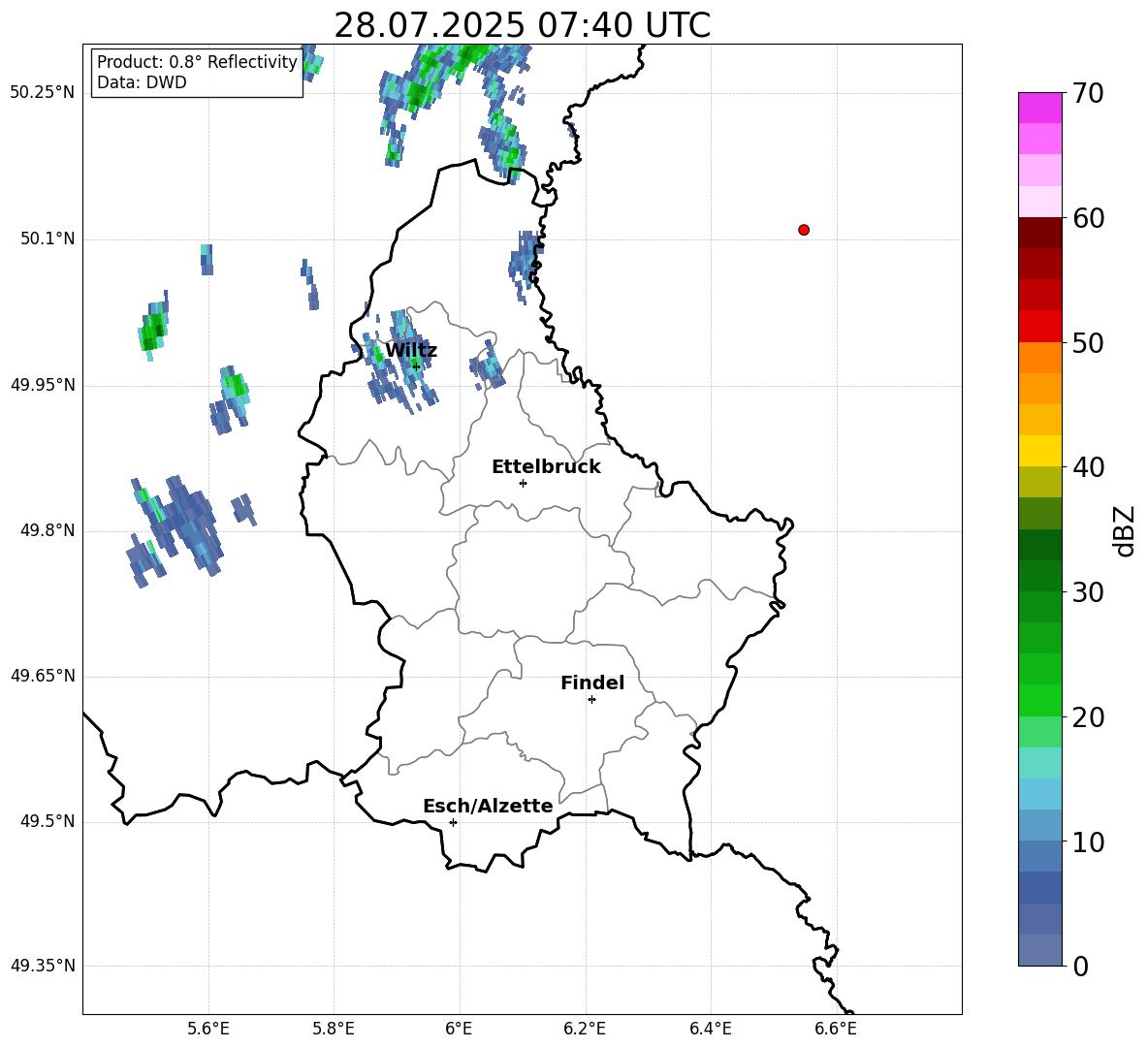1148x1048 pixels.
Task: Click the slate blue swatch above 0 dBZ
Action: (x=1039, y=950)
